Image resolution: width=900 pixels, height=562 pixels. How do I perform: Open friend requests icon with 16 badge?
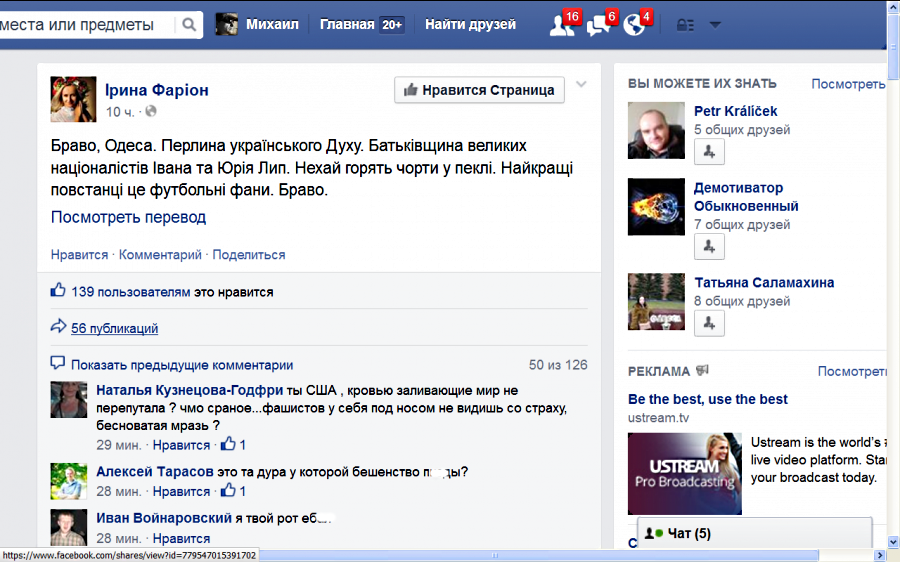(x=562, y=25)
